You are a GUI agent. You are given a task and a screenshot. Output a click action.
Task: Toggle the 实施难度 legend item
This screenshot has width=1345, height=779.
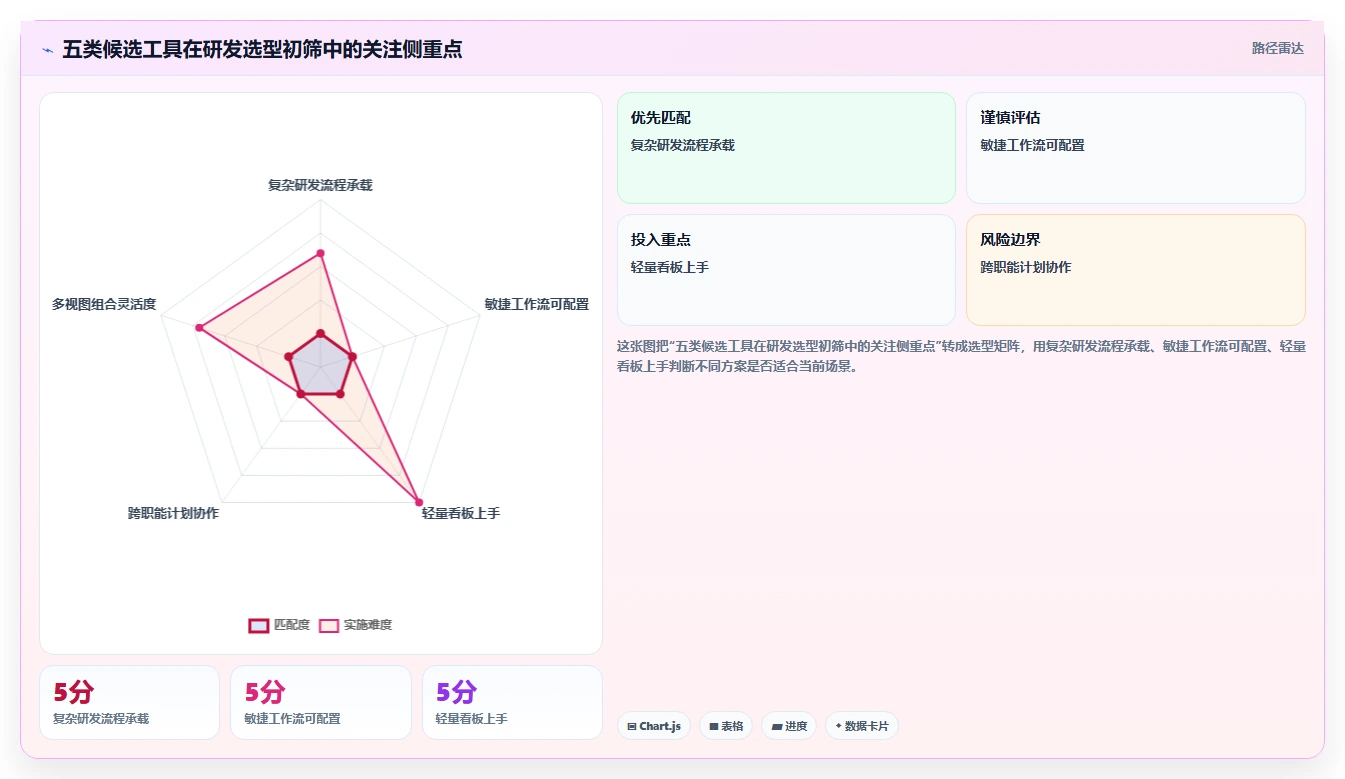pyautogui.click(x=355, y=625)
